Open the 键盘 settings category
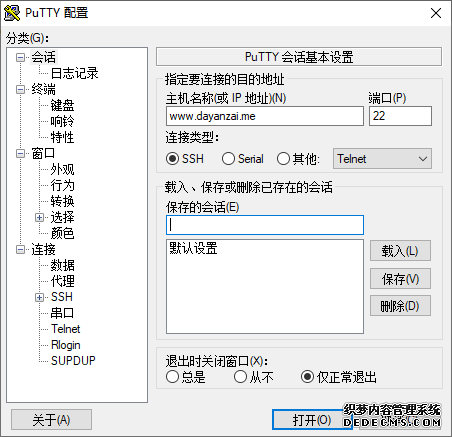 [62, 105]
